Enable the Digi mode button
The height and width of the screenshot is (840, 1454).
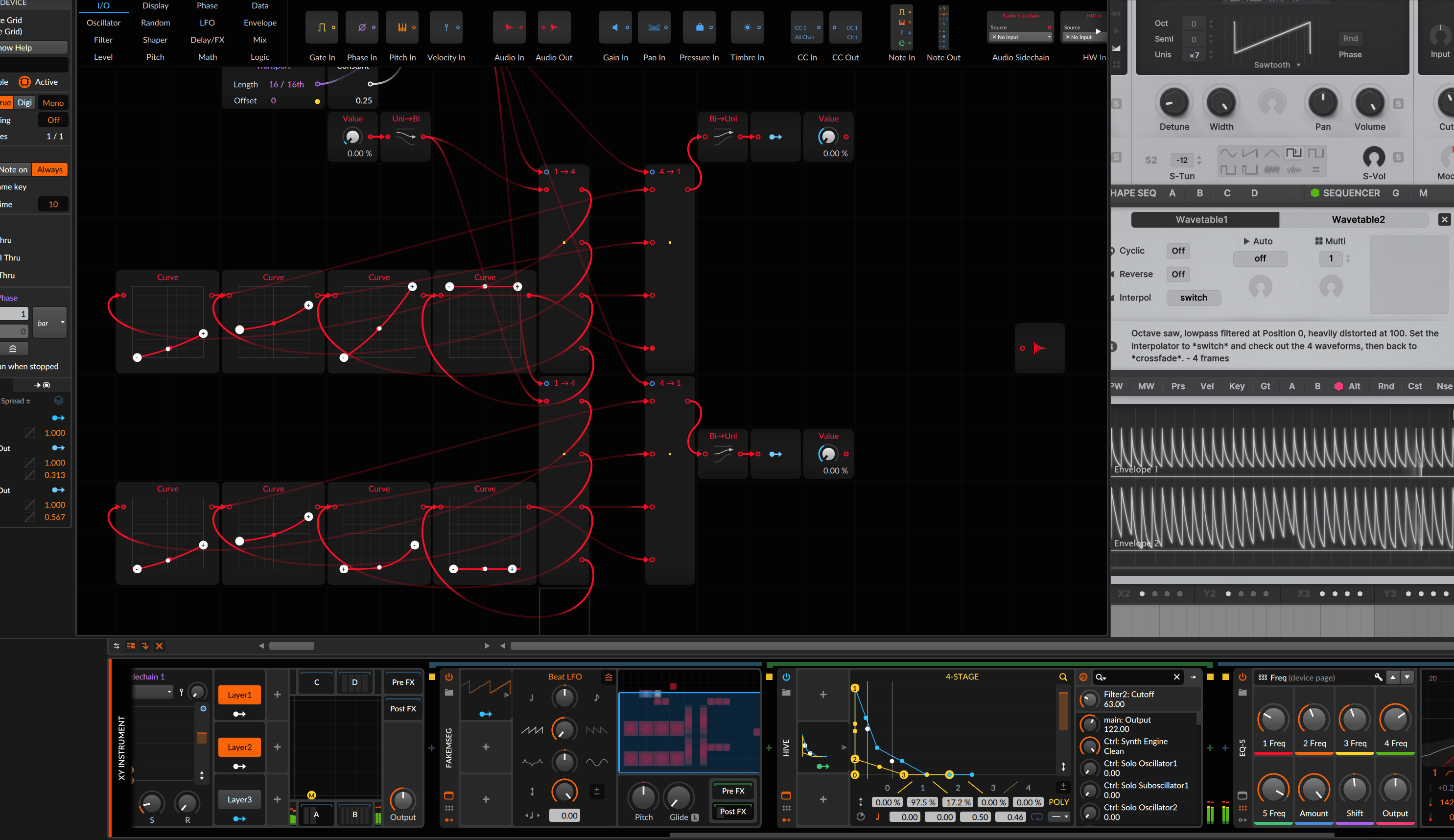(24, 103)
